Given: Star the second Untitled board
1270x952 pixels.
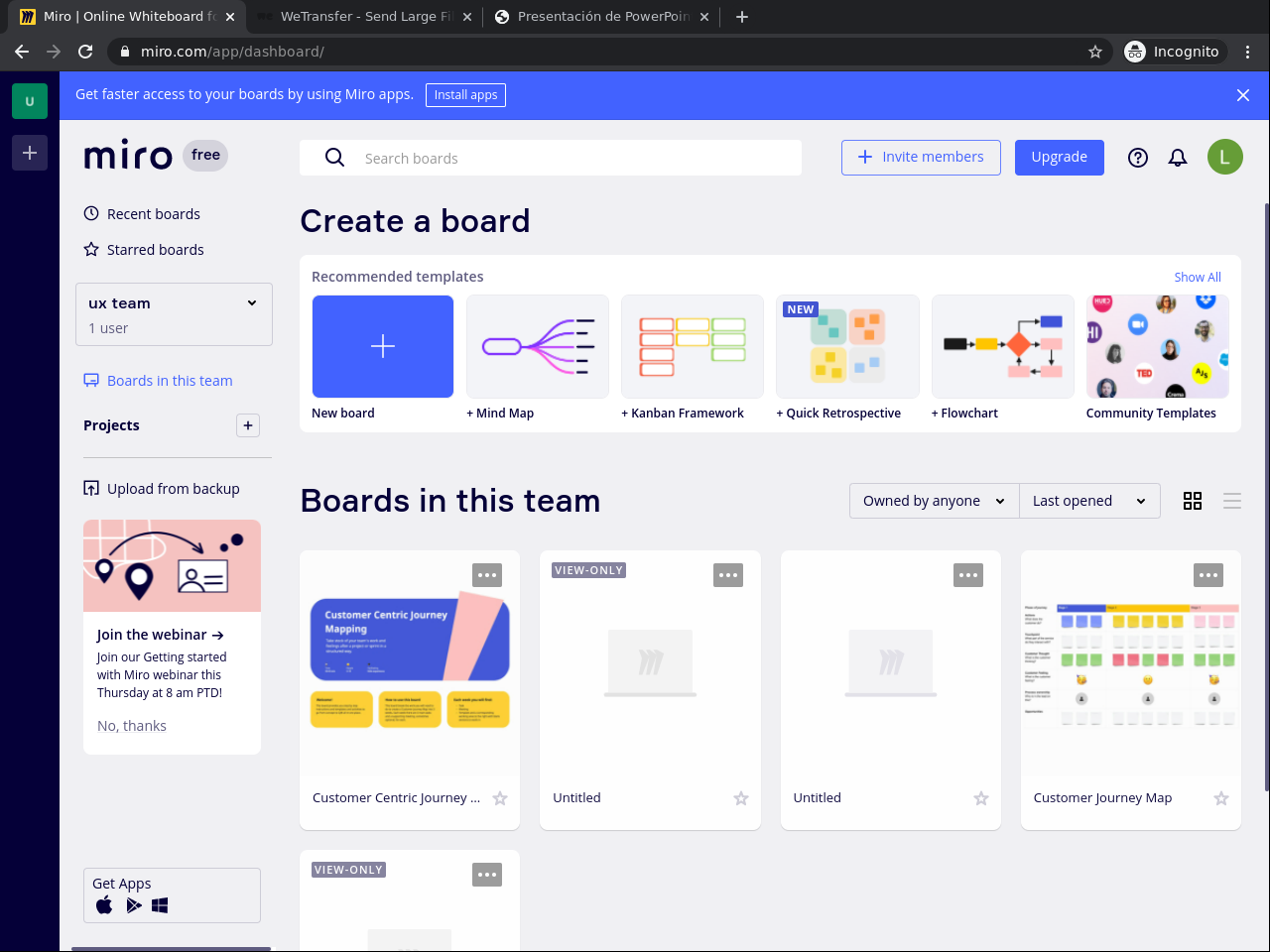Looking at the screenshot, I should [x=981, y=798].
